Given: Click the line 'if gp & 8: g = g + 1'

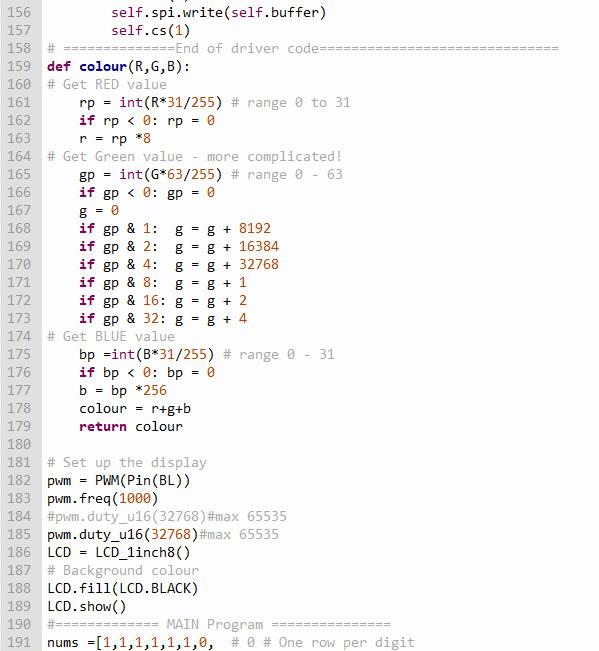Looking at the screenshot, I should 163,283.
